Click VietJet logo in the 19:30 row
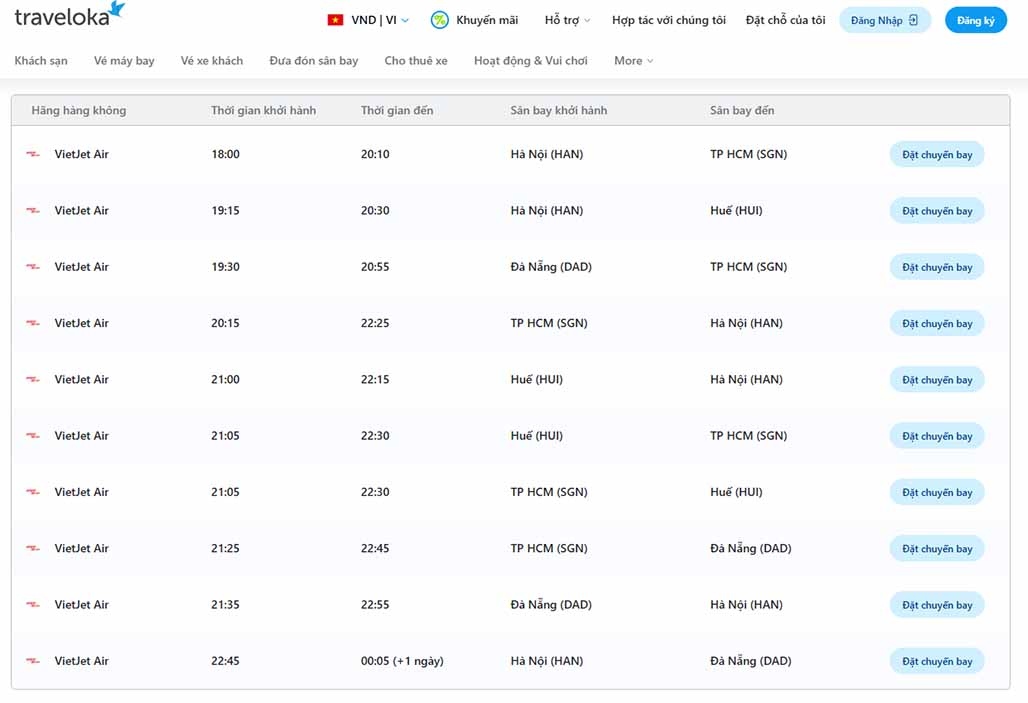Screen dimensions: 1028x703 coord(33,268)
